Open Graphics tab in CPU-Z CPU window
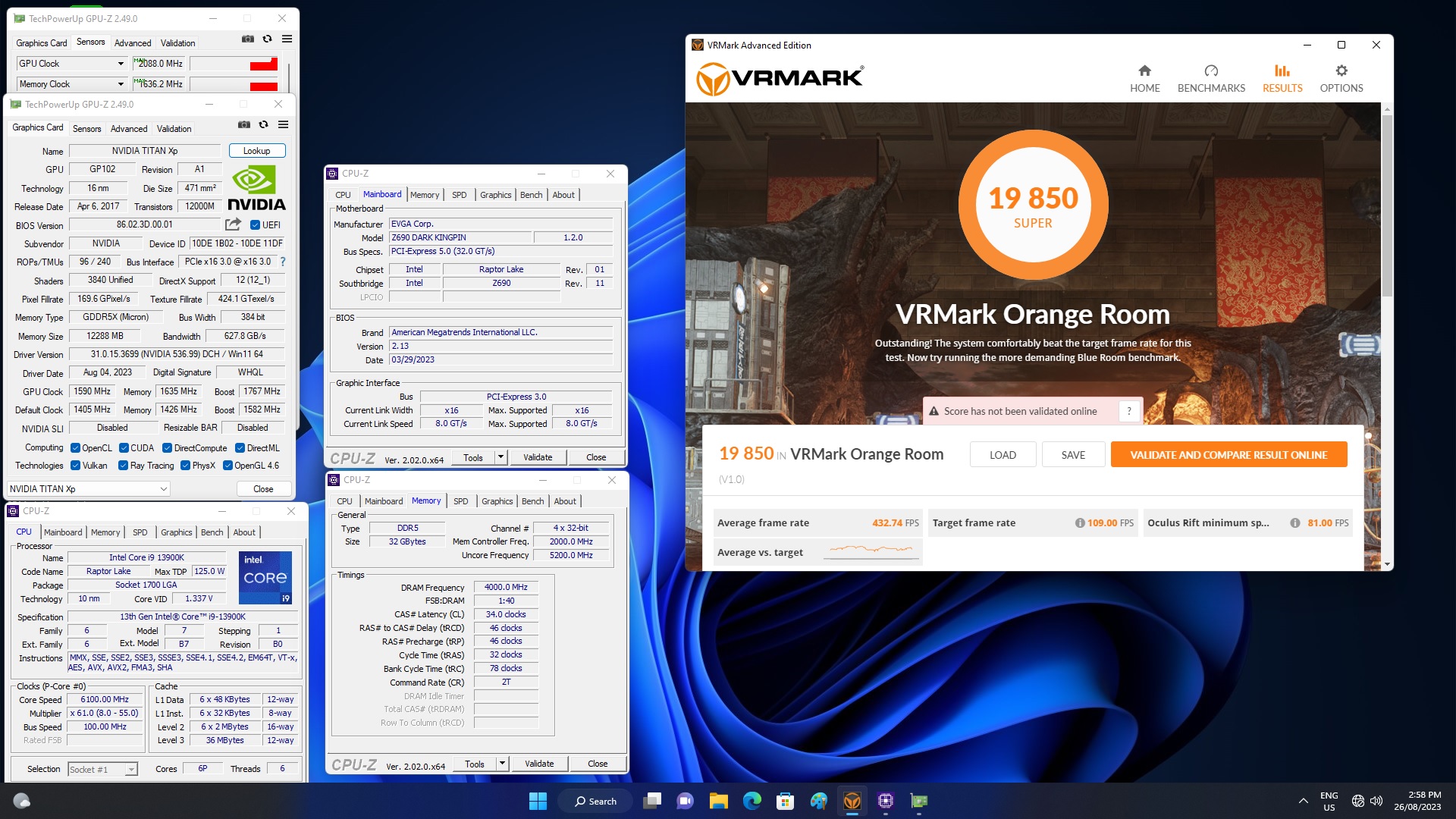The image size is (1456, 819). click(x=176, y=532)
